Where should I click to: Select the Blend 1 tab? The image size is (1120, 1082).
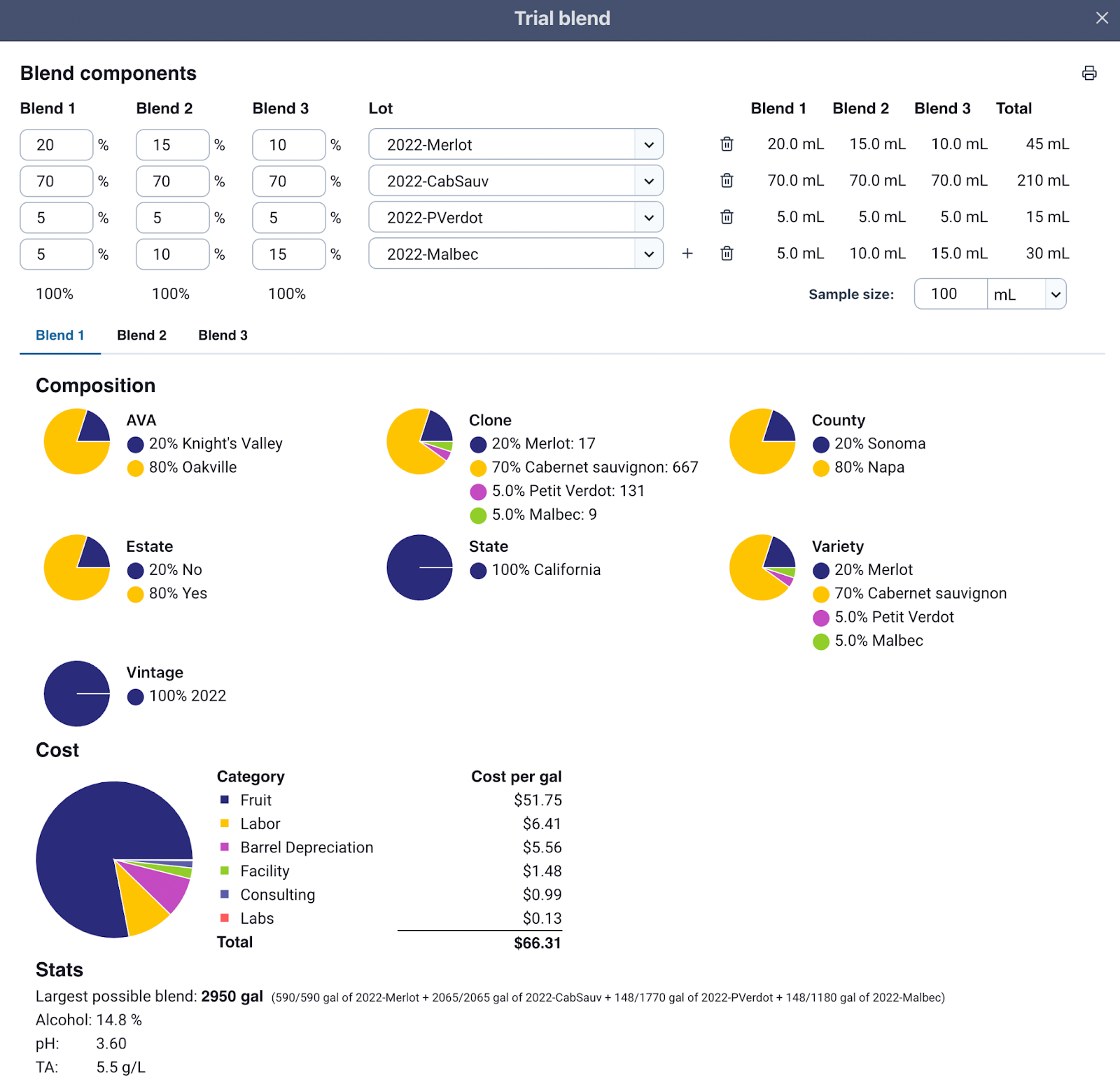point(60,335)
